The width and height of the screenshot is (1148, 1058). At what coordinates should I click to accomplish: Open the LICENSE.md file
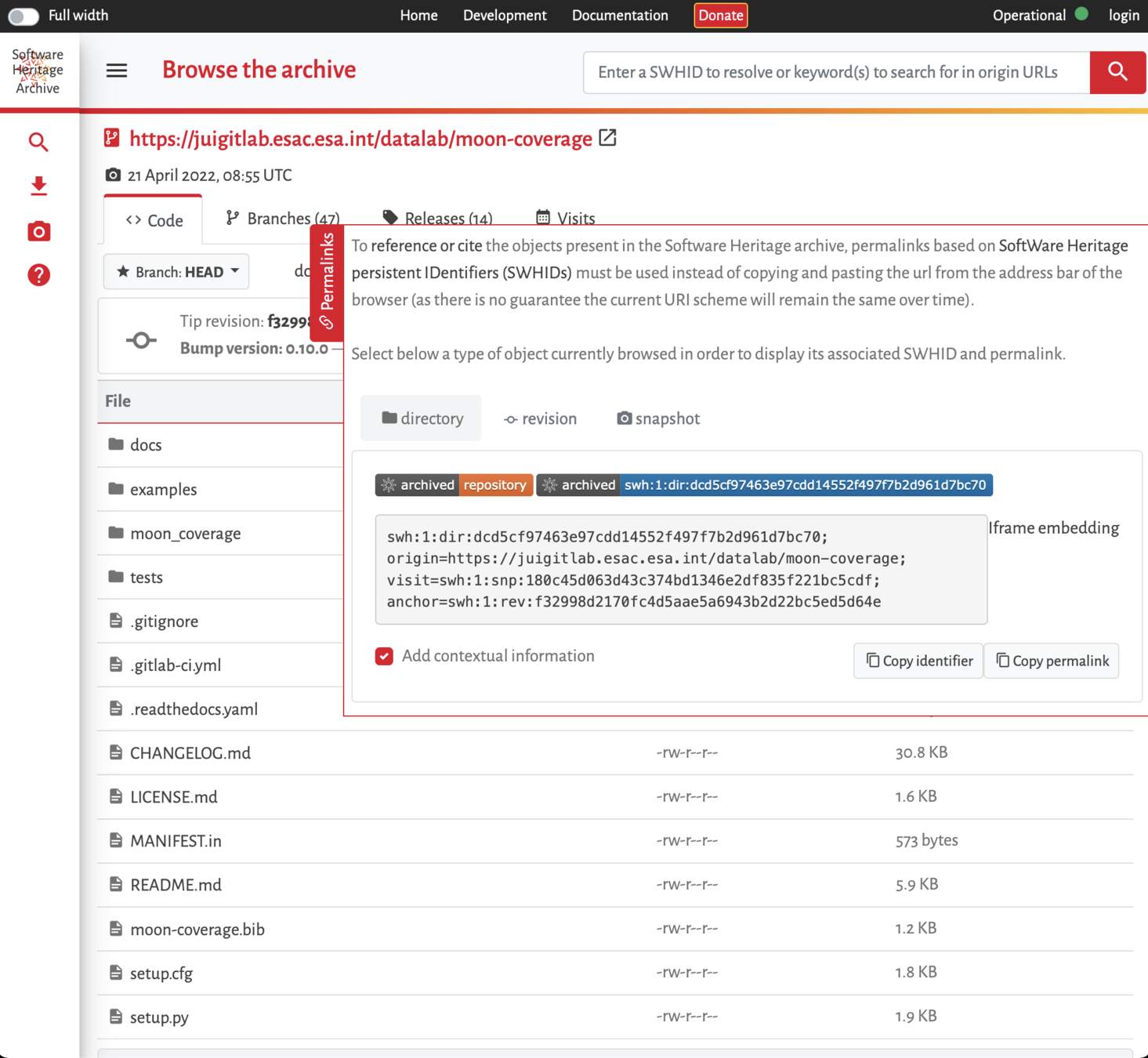174,797
